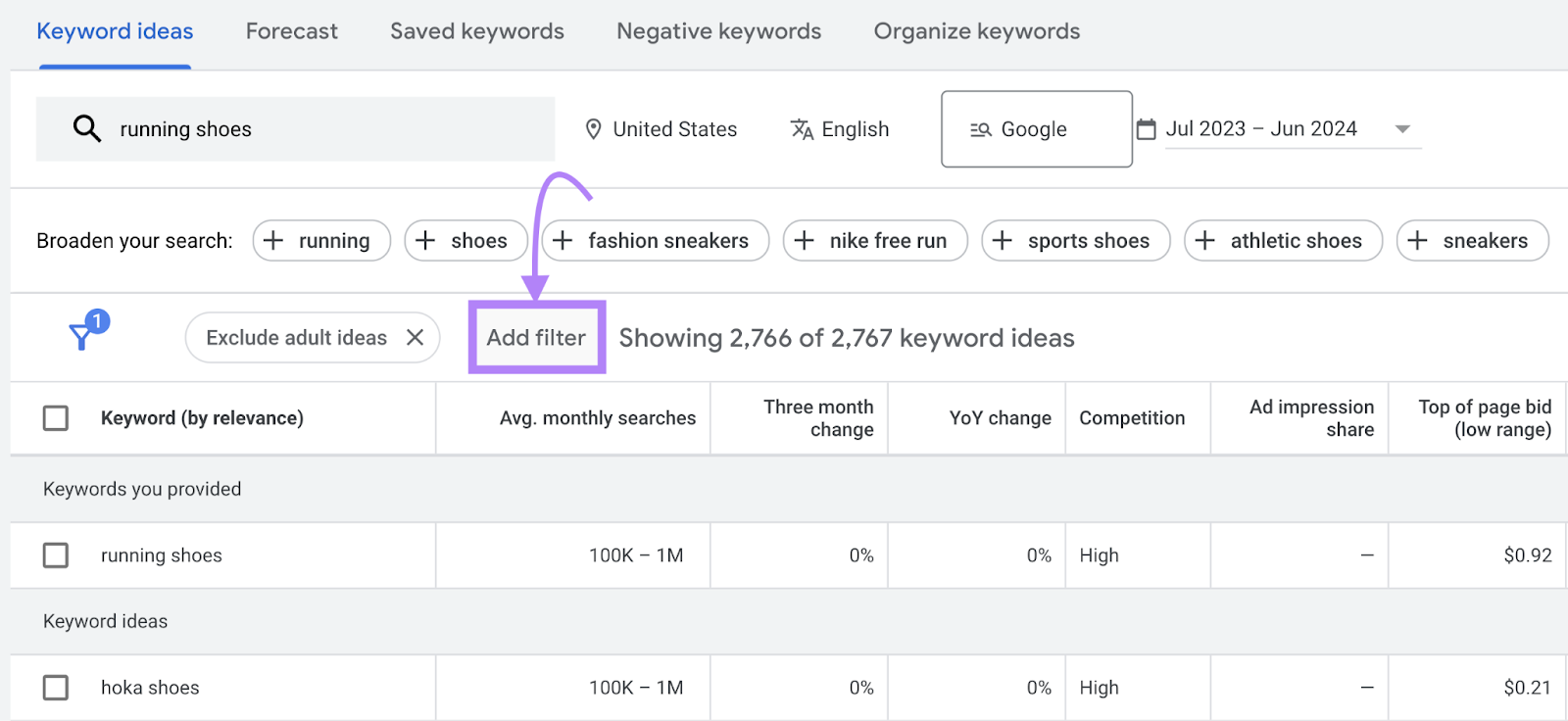
Task: Sort by Keyword (by relevance) column
Action: 202,418
